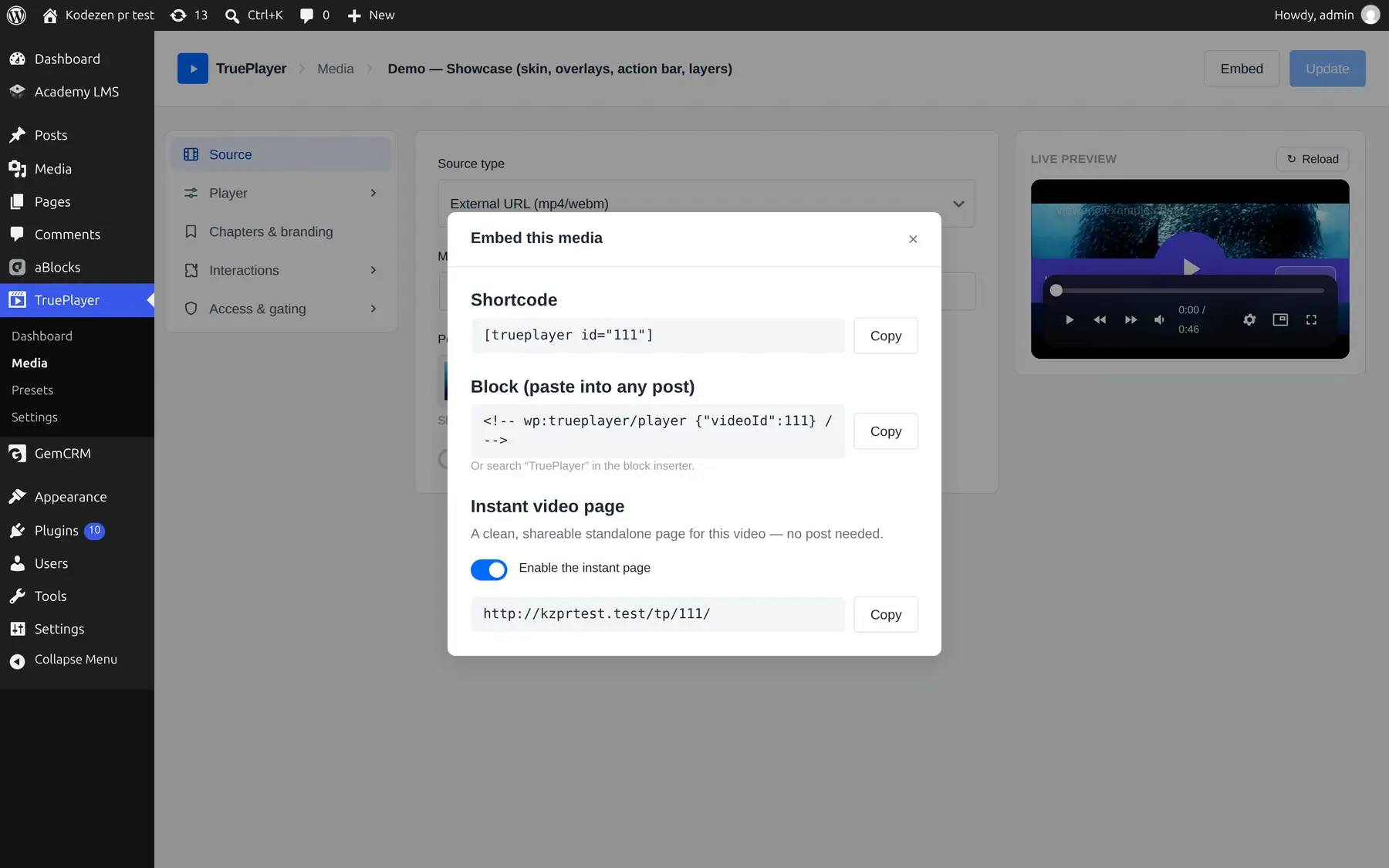Click the shortcode text field
1389x868 pixels.
(x=658, y=336)
